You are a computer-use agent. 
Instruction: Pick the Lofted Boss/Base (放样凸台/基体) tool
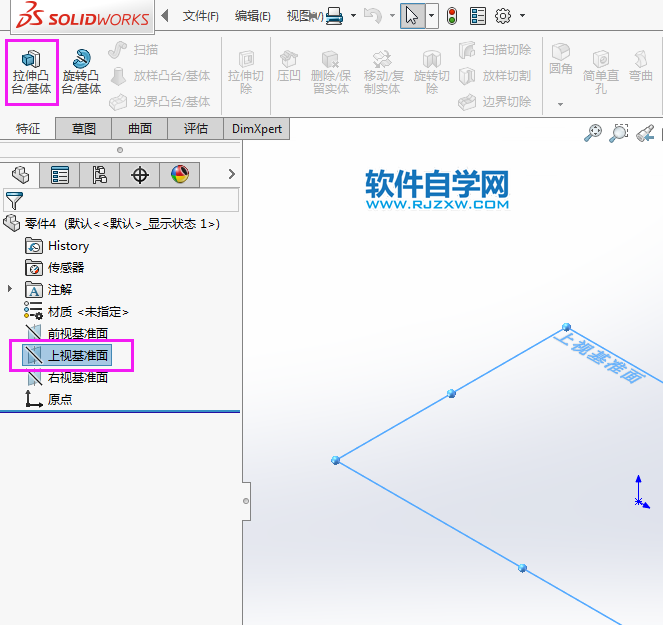tap(159, 76)
